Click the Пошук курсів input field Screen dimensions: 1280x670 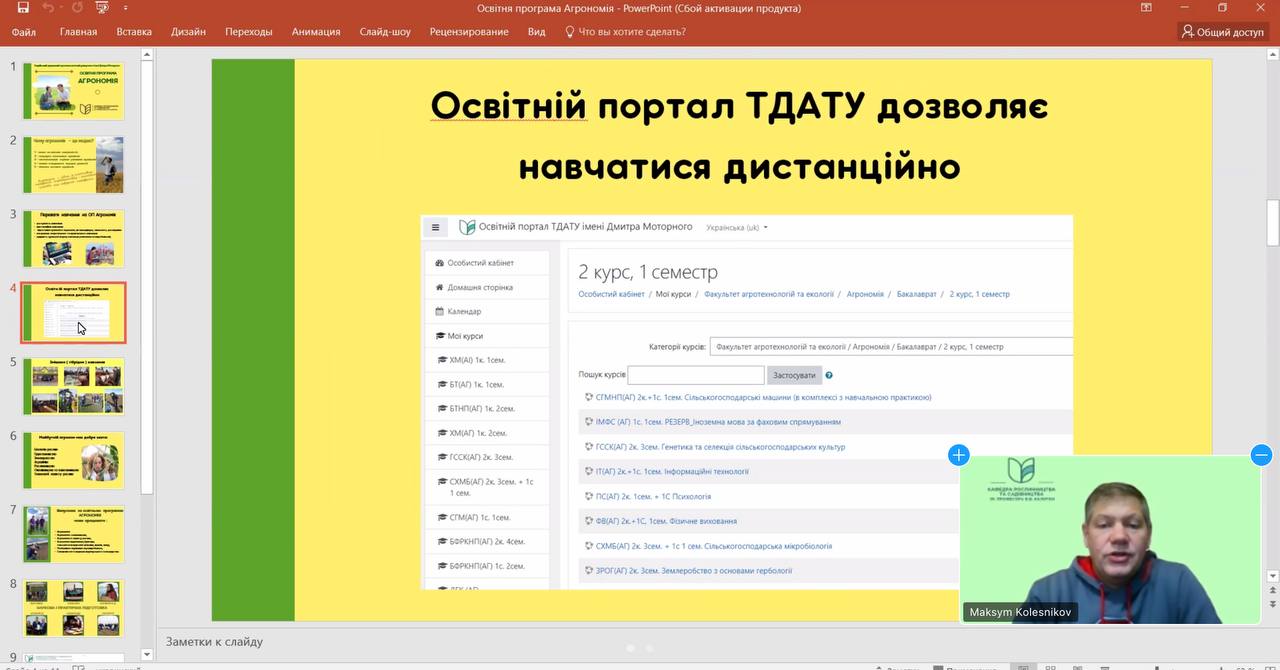(x=696, y=375)
